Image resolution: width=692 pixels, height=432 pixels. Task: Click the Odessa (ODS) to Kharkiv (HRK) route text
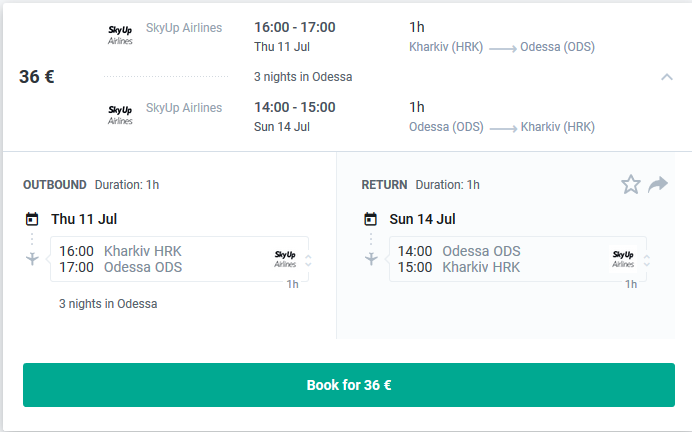click(502, 127)
